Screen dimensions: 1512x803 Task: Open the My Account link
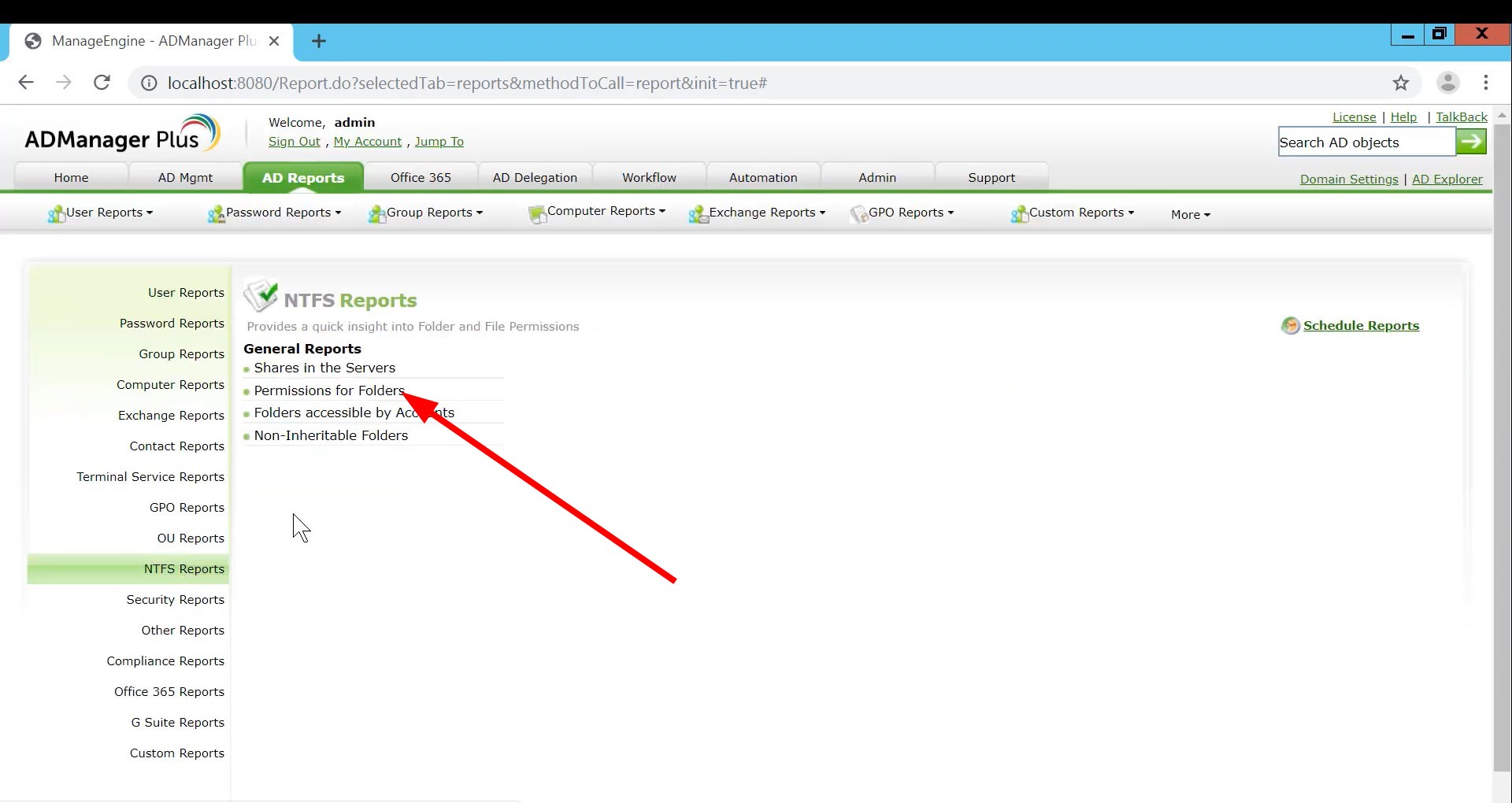coord(368,142)
